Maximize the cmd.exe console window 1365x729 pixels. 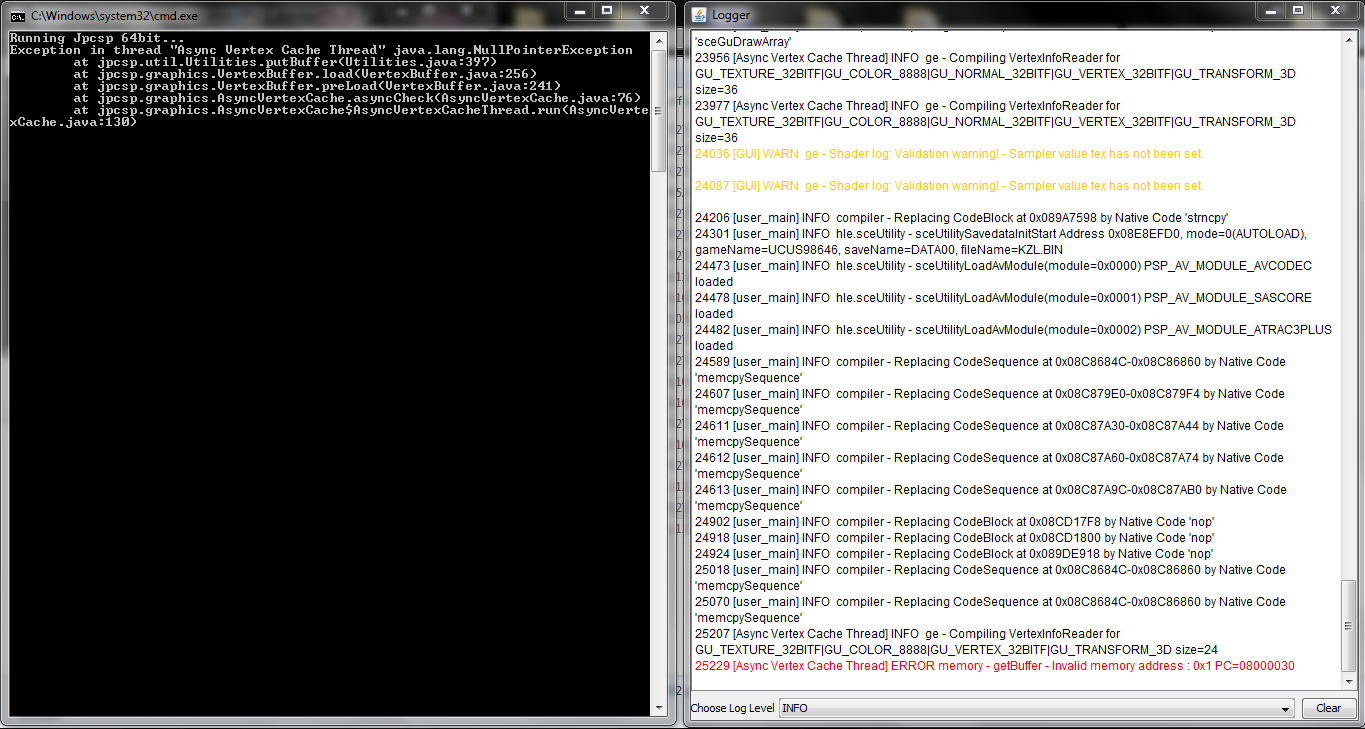[x=607, y=10]
